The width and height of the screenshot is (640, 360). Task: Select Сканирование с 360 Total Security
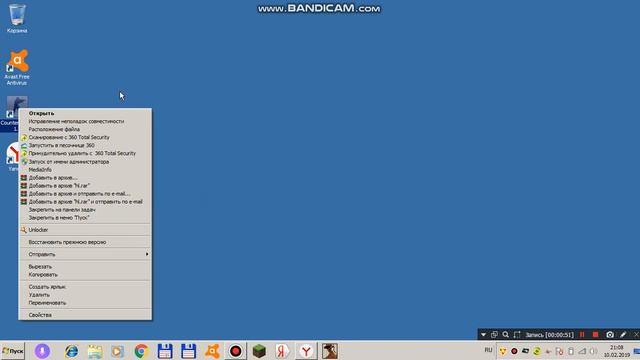tap(85, 137)
